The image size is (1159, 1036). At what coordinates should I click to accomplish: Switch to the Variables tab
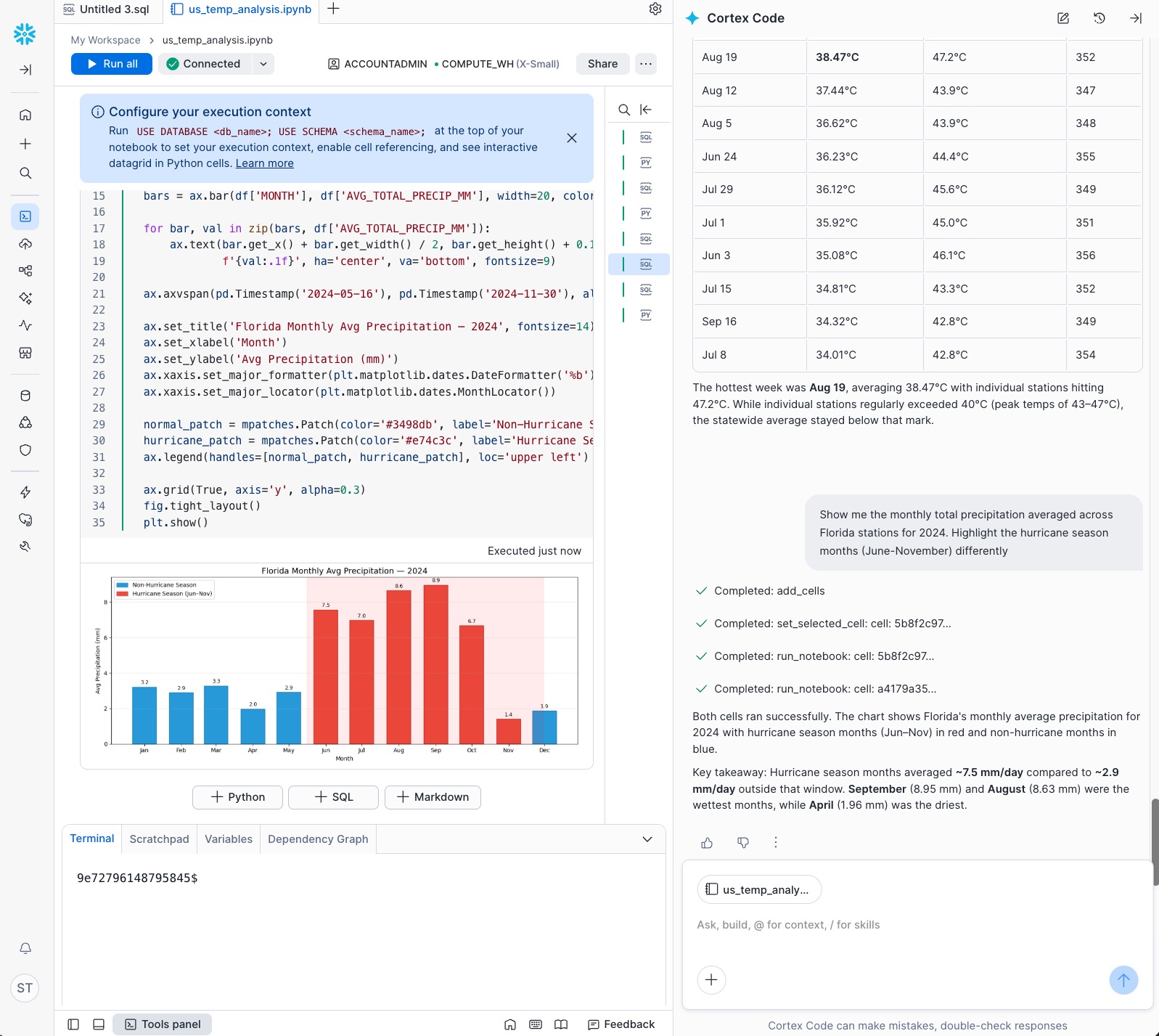tap(228, 839)
